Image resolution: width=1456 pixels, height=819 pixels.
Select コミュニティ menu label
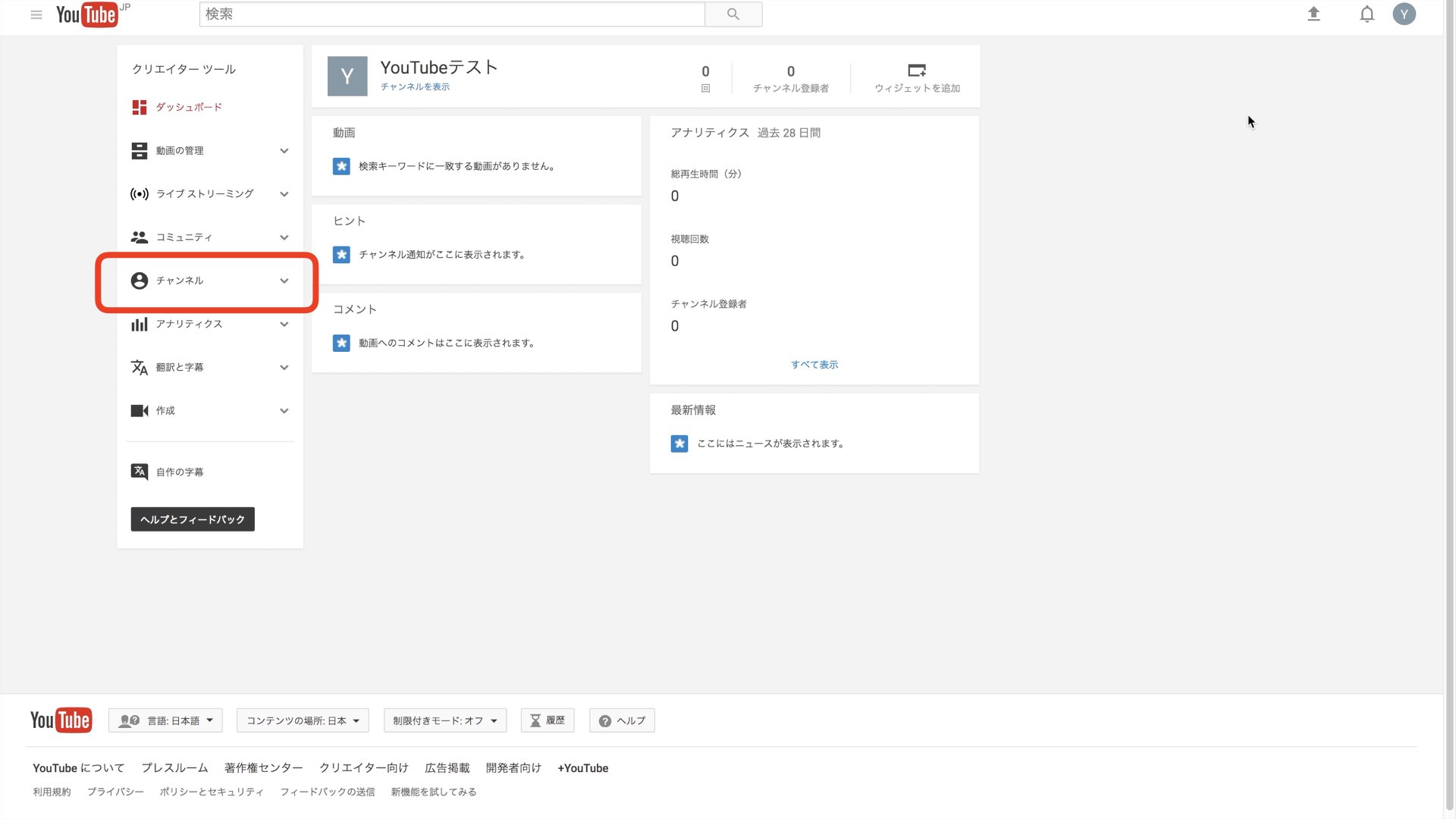point(184,237)
